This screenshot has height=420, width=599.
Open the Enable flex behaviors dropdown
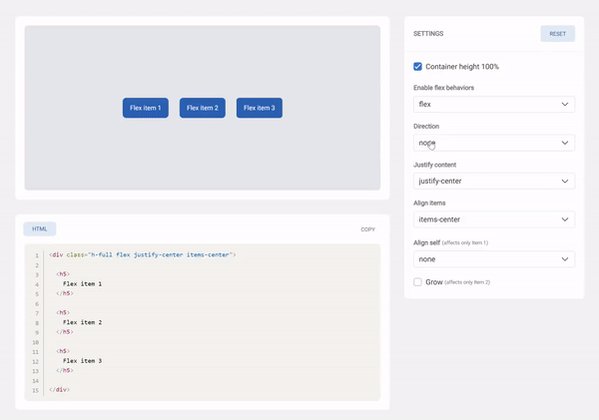tap(494, 104)
